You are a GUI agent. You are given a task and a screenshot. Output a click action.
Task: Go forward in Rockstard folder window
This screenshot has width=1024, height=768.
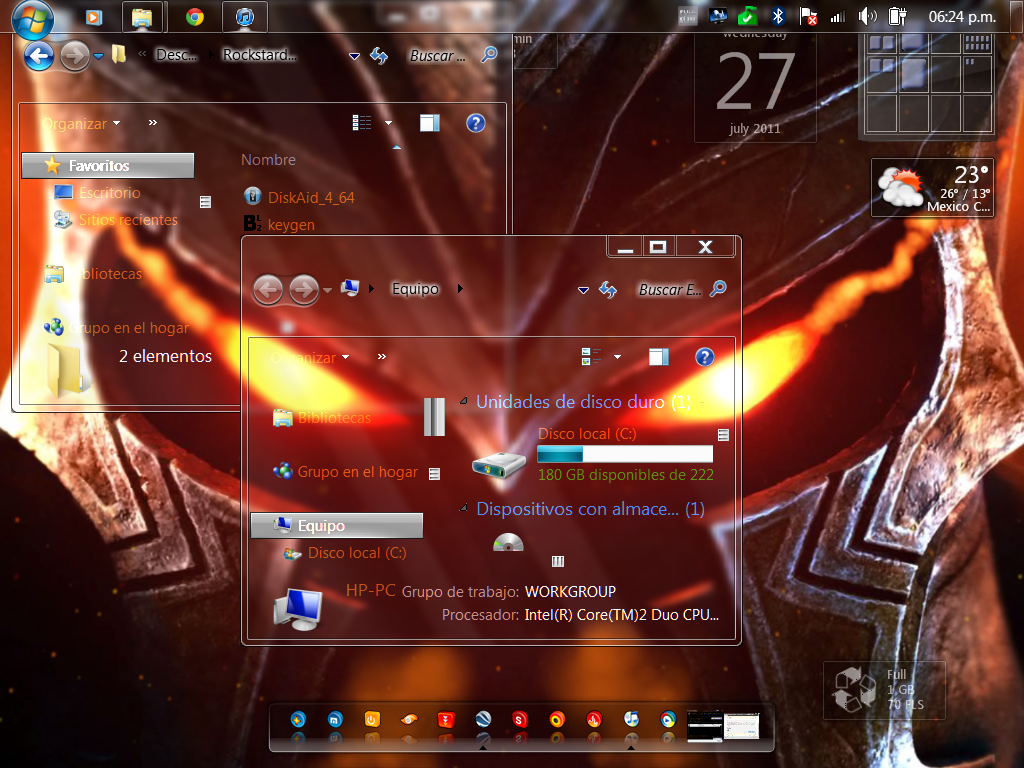pyautogui.click(x=74, y=56)
